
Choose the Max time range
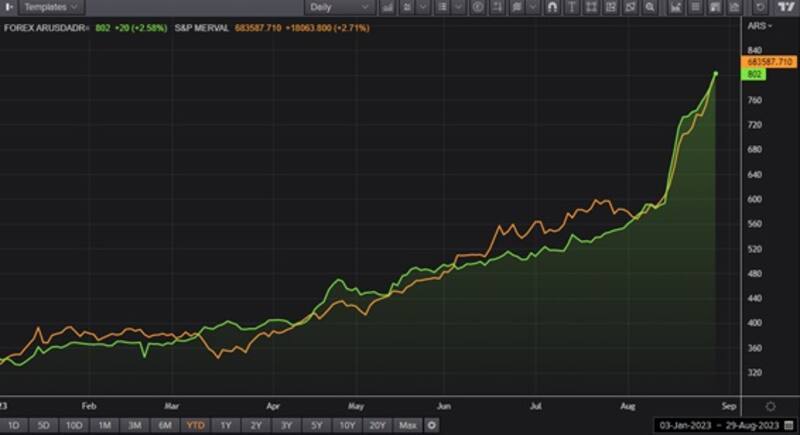click(407, 425)
